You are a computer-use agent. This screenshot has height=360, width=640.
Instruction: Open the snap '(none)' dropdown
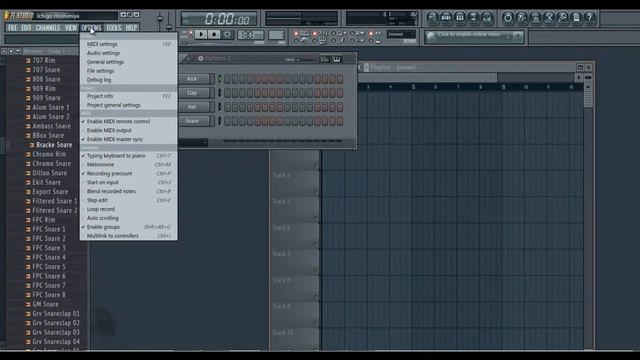point(401,34)
